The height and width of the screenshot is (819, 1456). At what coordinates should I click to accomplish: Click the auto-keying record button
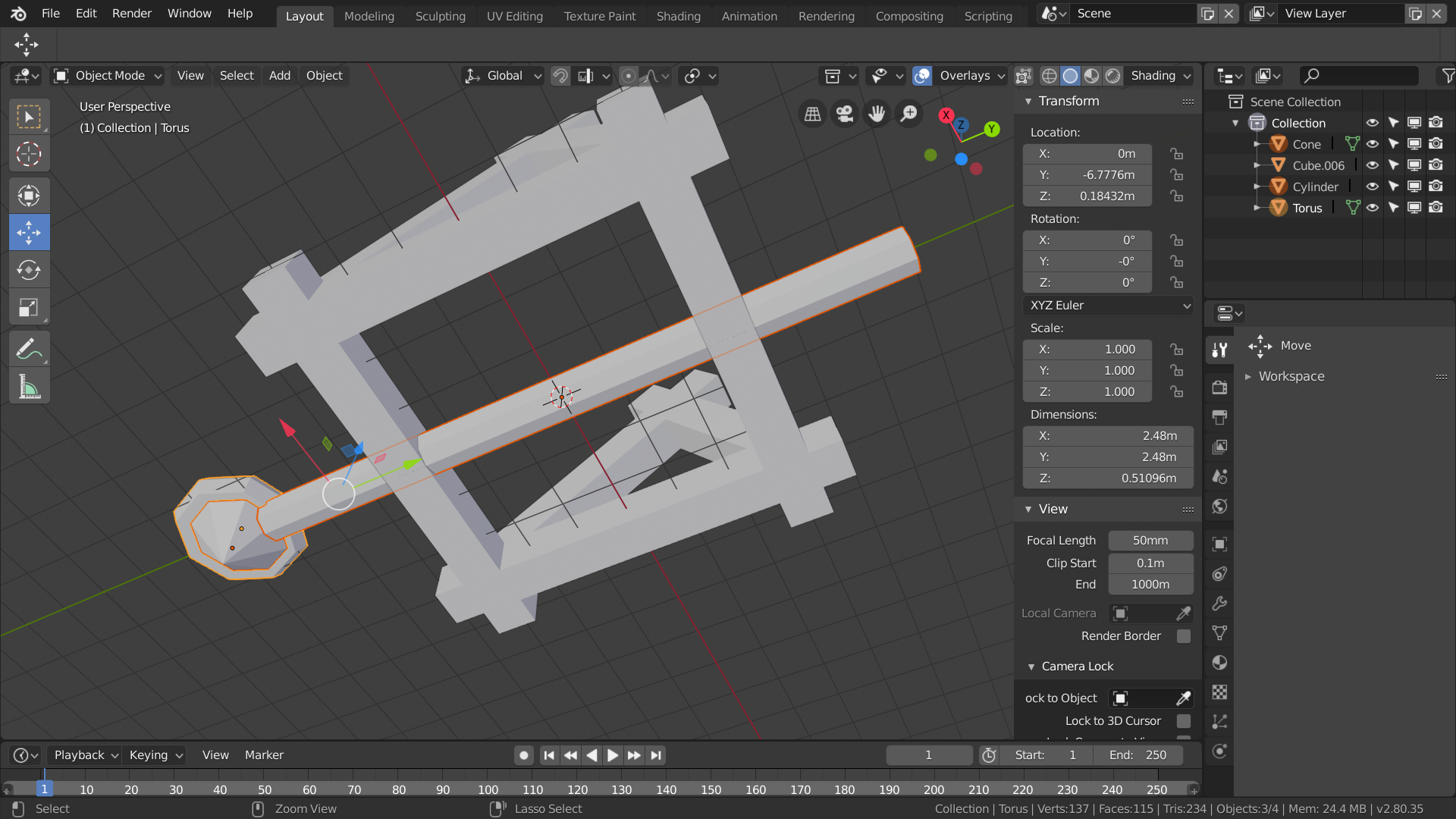(x=523, y=755)
